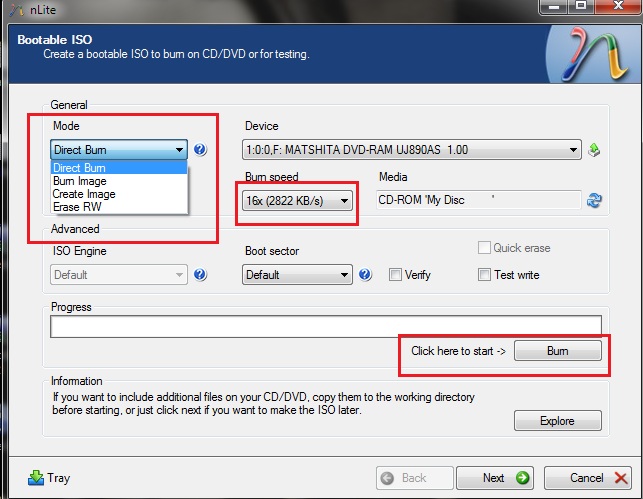Click the help icon beside Boot sector
643x499 pixels.
tap(365, 275)
